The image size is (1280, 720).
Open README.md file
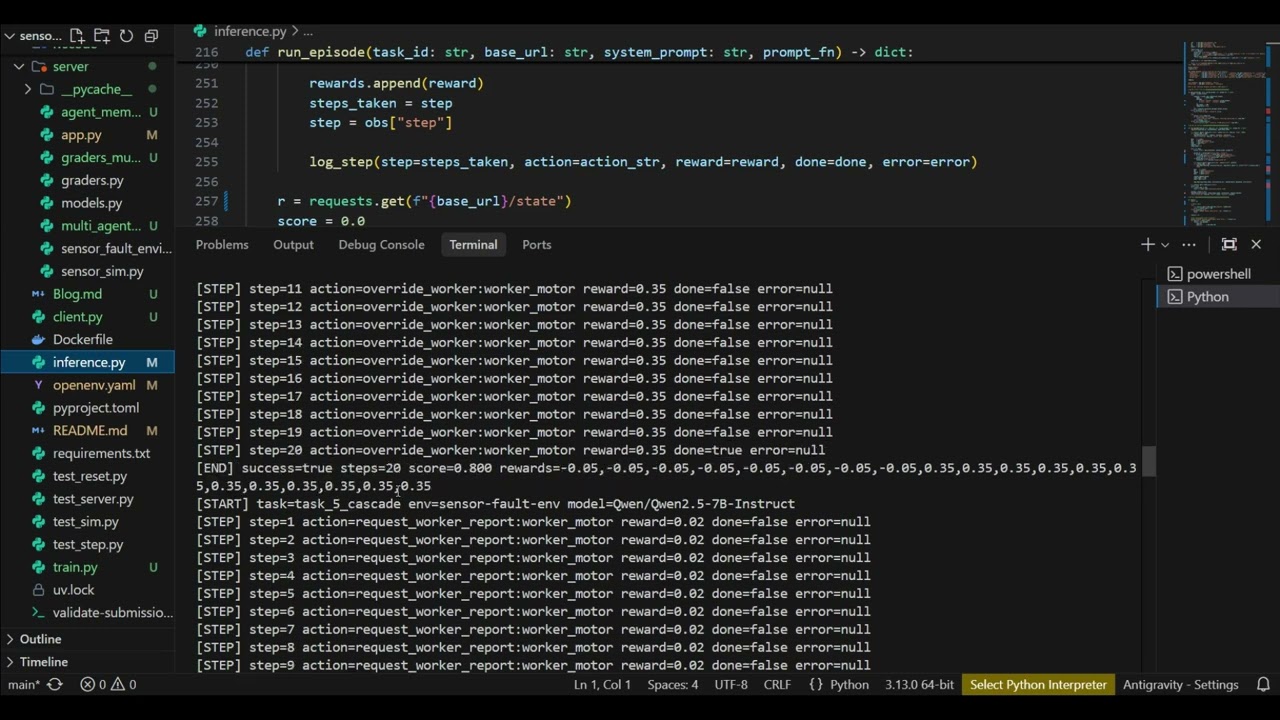(x=90, y=431)
